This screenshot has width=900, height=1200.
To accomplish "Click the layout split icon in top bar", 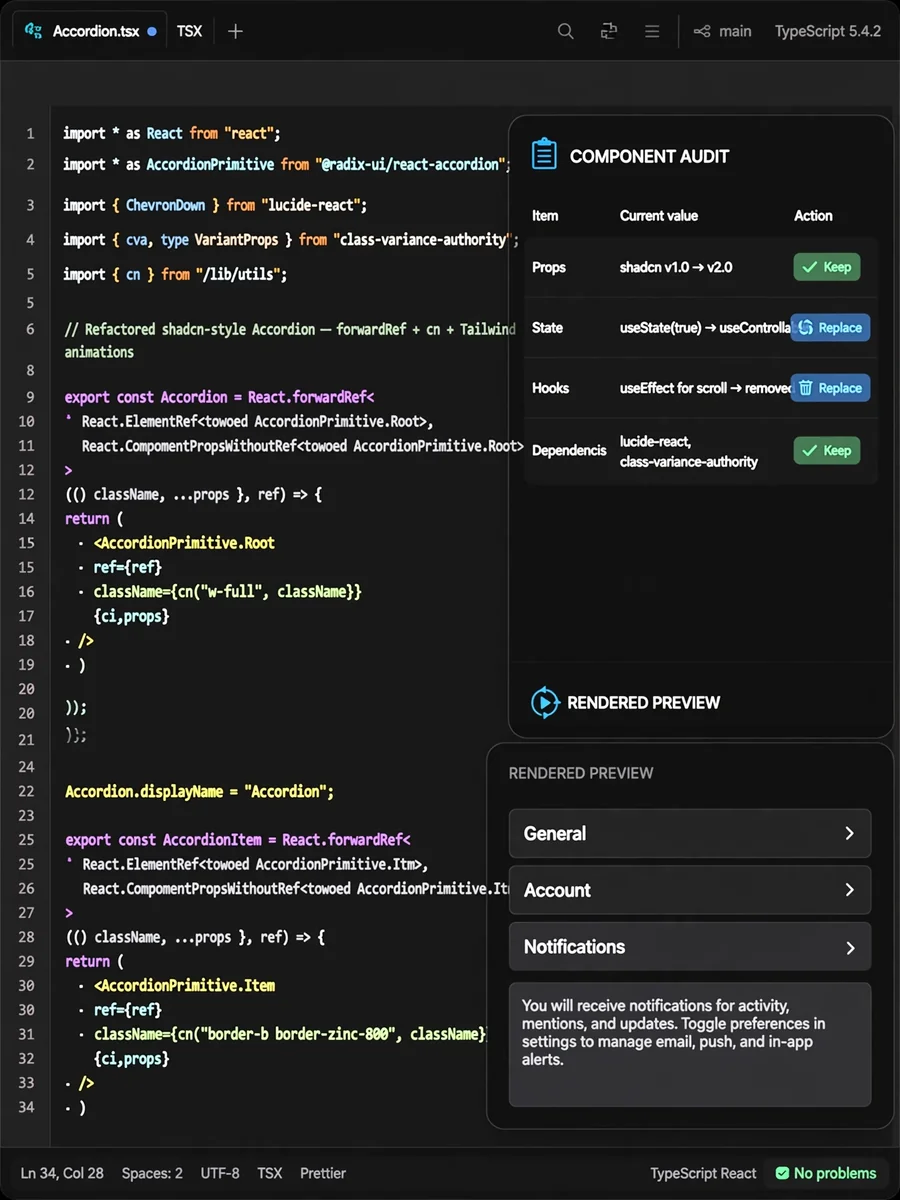I will [609, 31].
